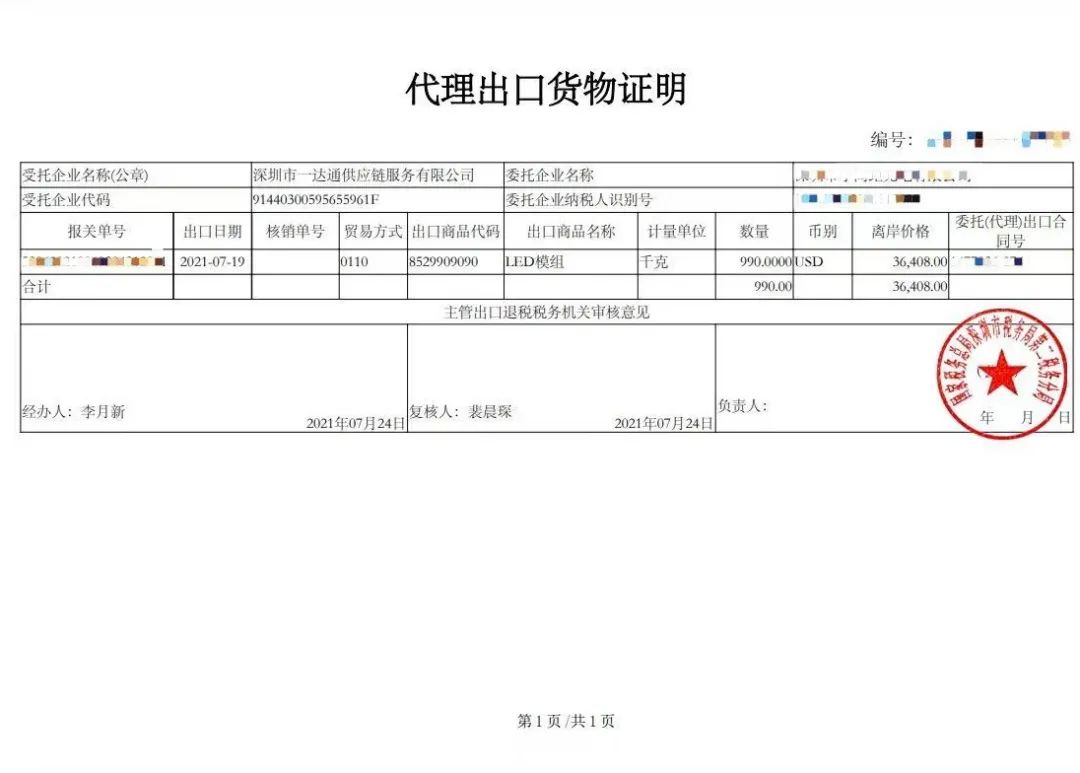Click the 贸易方式 column header
1080x773 pixels.
pos(373,231)
